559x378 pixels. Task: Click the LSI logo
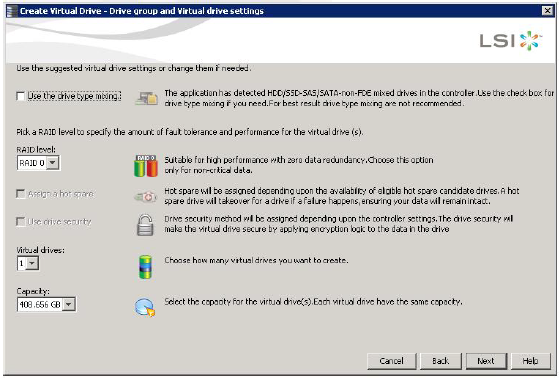(511, 41)
